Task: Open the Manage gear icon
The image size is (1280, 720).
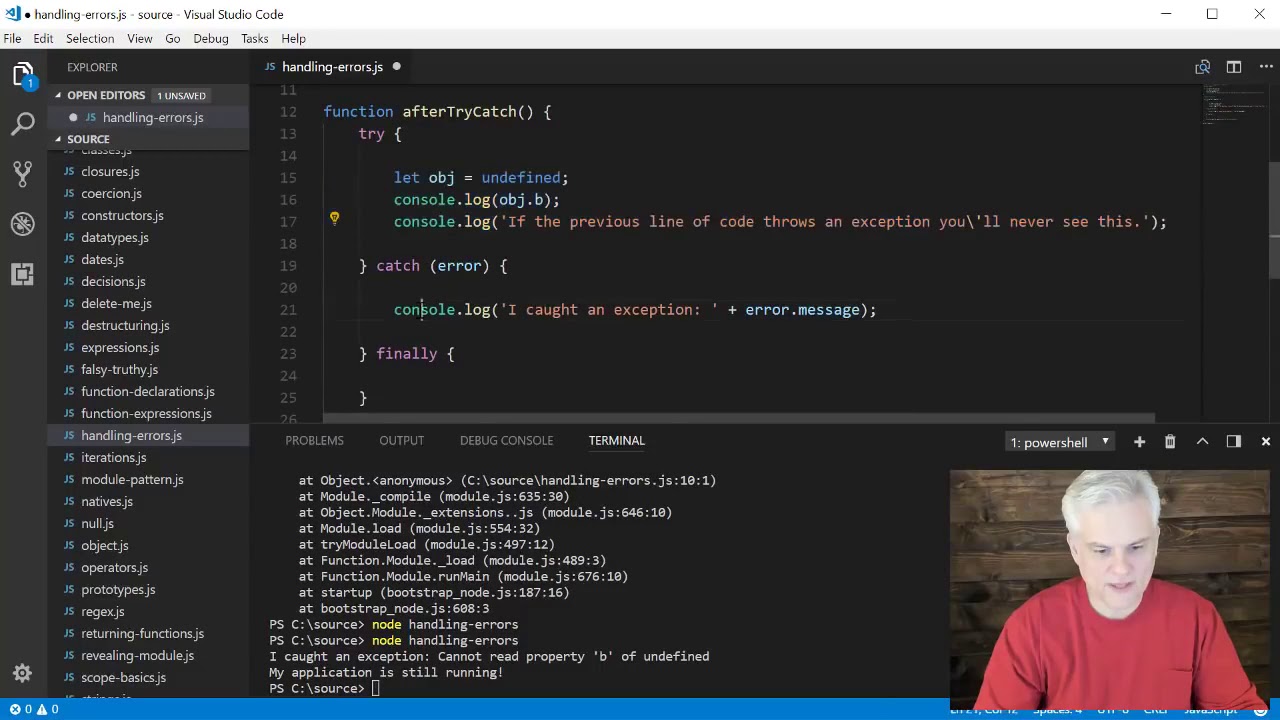Action: point(23,673)
